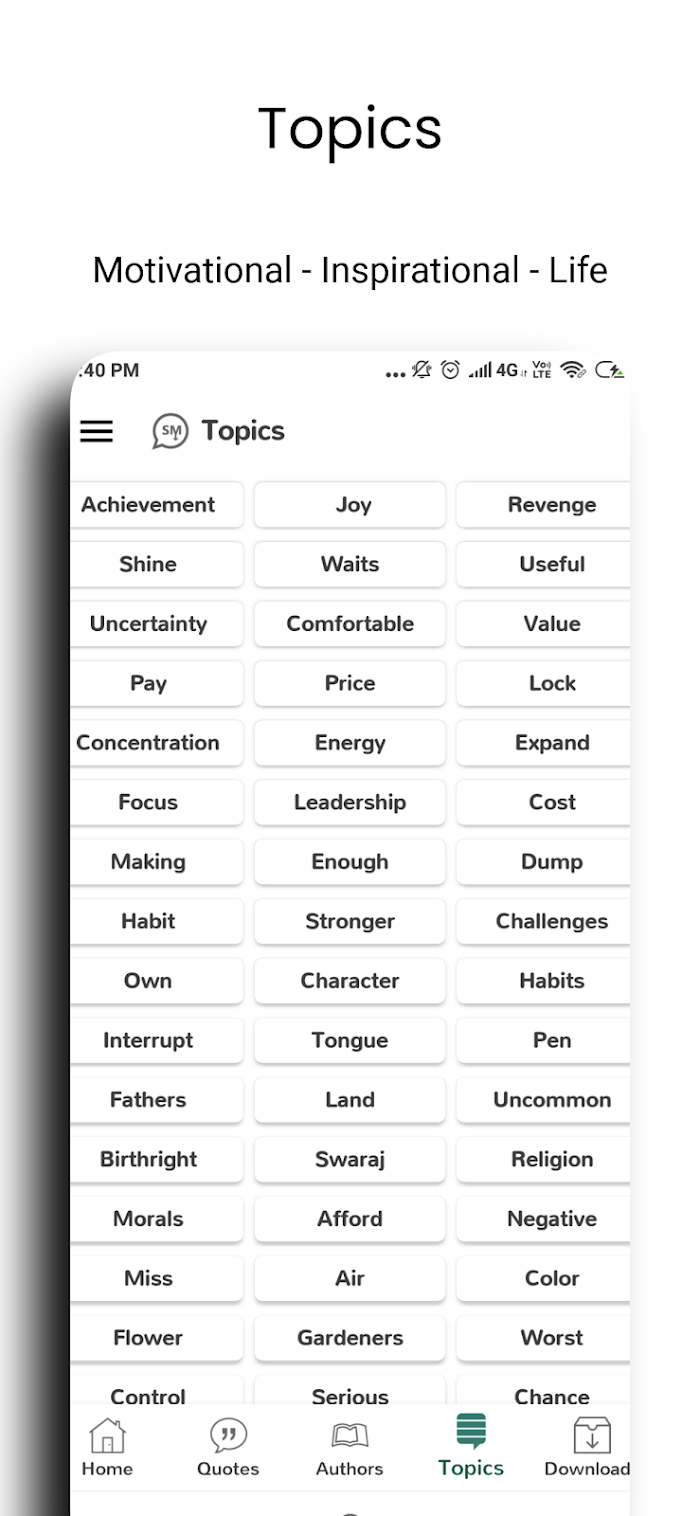Viewport: 700px width, 1516px height.
Task: Choose the Leadership topic chip
Action: [x=350, y=802]
